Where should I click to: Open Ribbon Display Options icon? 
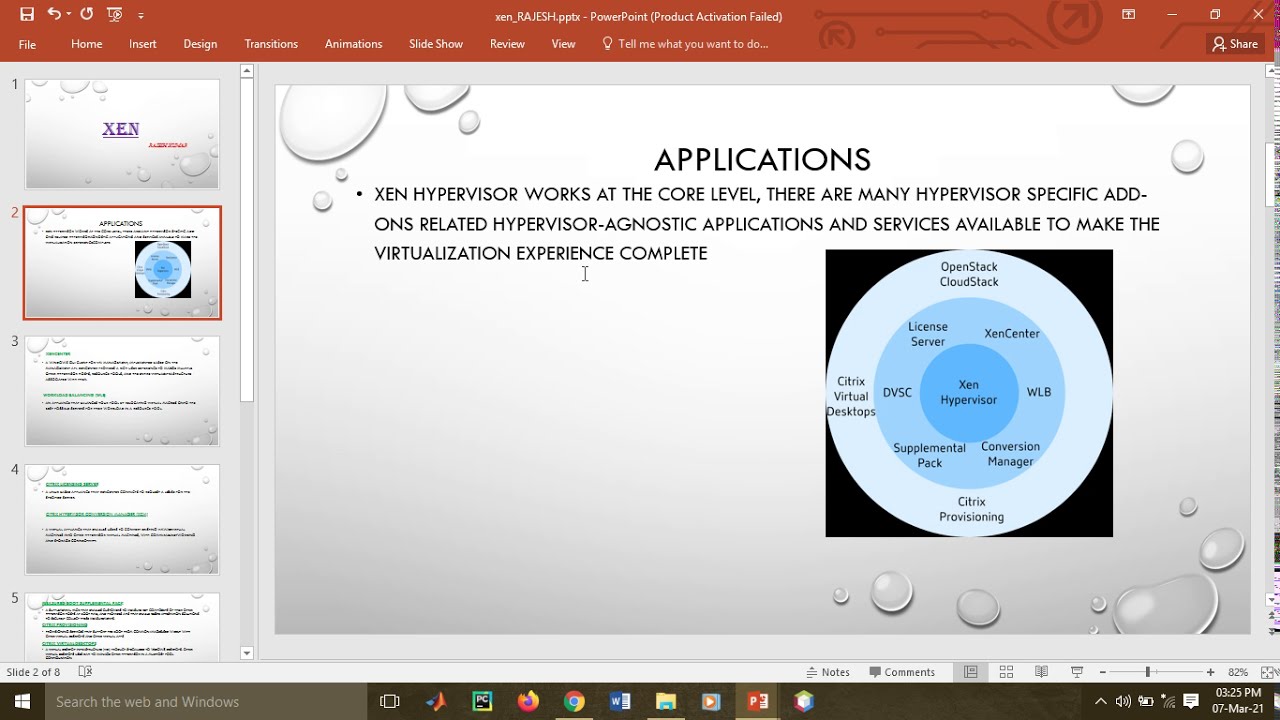point(1128,15)
